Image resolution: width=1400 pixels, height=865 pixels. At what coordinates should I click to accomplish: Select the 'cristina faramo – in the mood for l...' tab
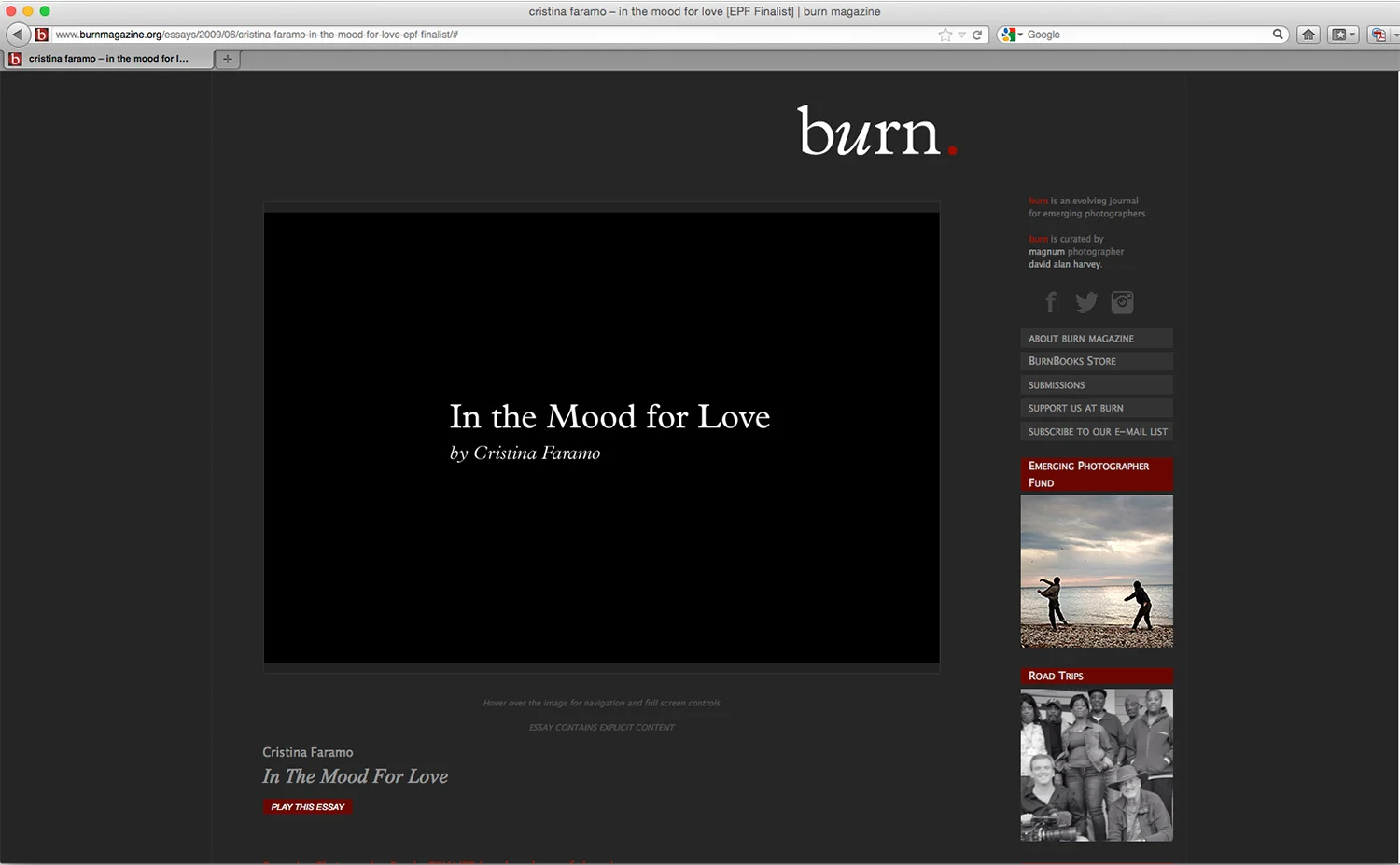[x=107, y=59]
